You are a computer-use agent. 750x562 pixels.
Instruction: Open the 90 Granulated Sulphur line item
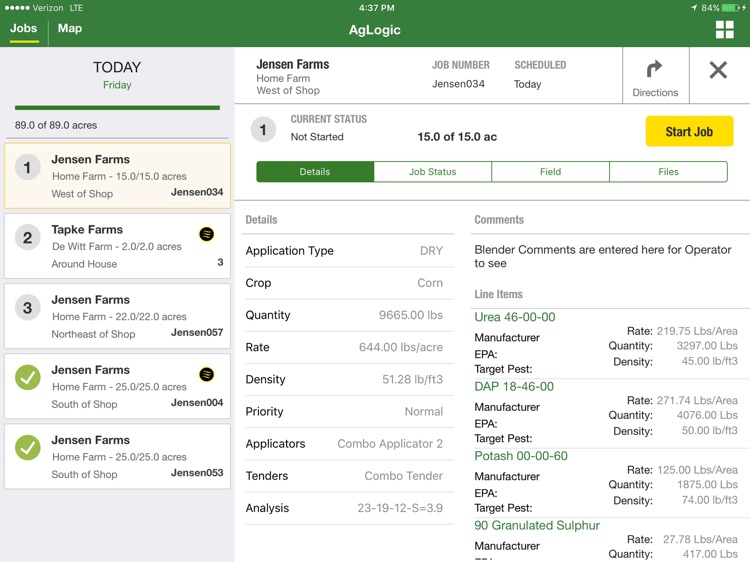coord(537,525)
